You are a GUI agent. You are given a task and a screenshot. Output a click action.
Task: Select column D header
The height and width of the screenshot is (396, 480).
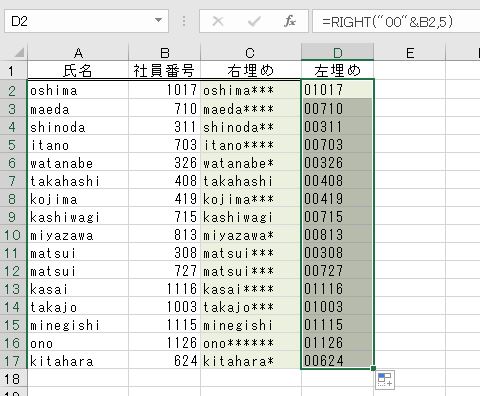pyautogui.click(x=338, y=52)
